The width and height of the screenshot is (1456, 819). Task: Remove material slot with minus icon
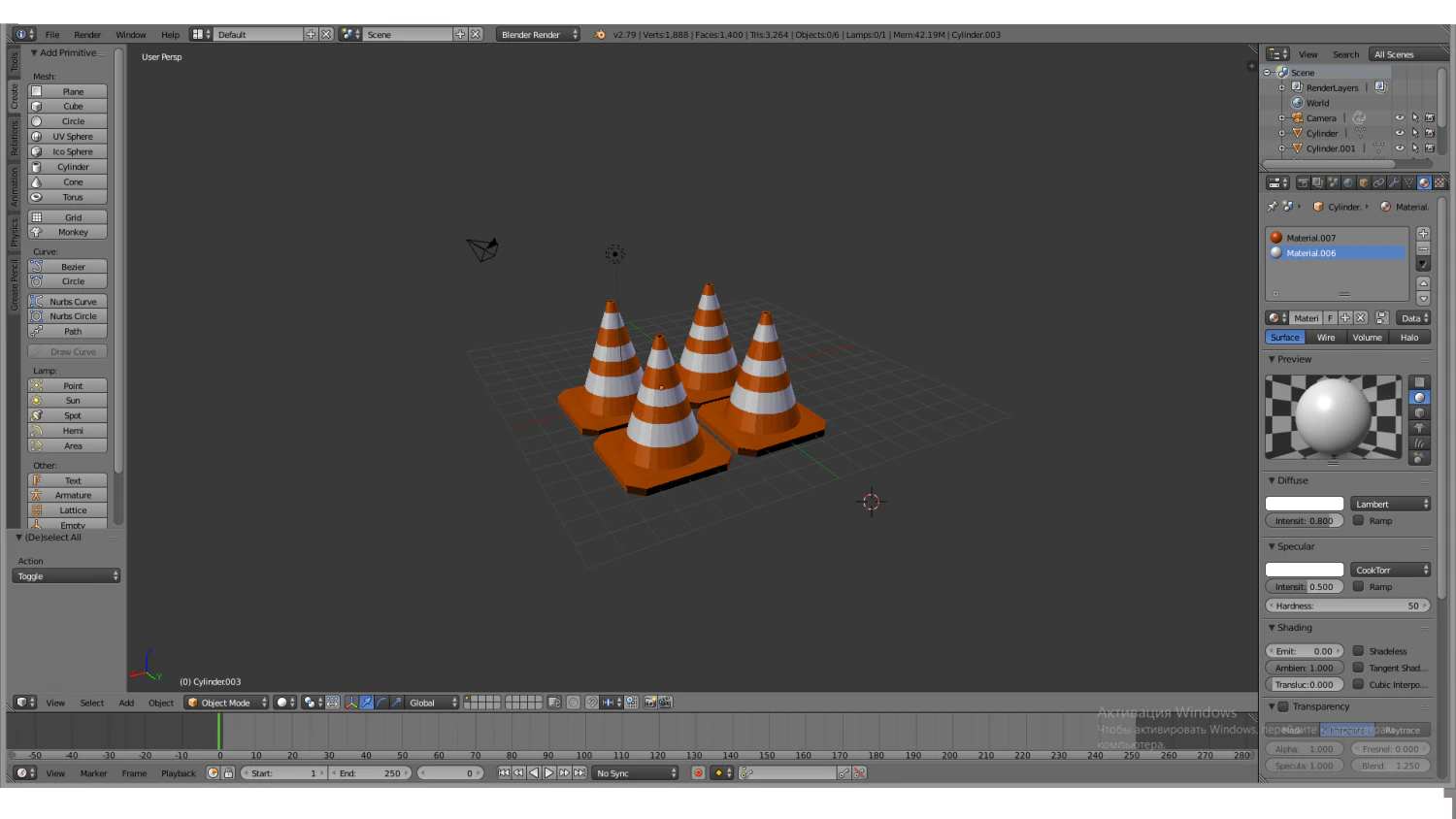click(1423, 248)
